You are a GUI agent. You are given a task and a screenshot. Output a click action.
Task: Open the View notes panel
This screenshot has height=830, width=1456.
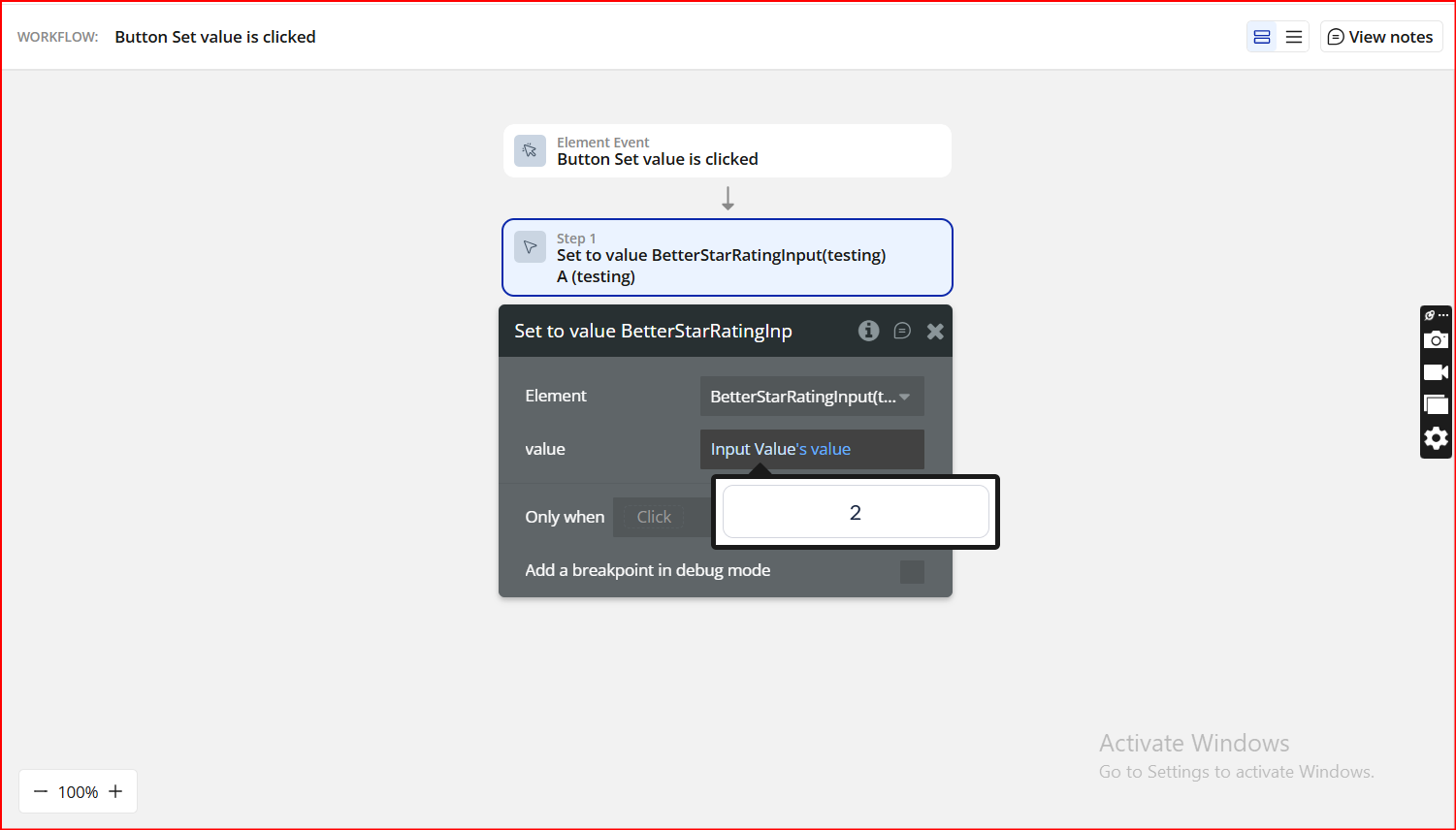pos(1381,37)
